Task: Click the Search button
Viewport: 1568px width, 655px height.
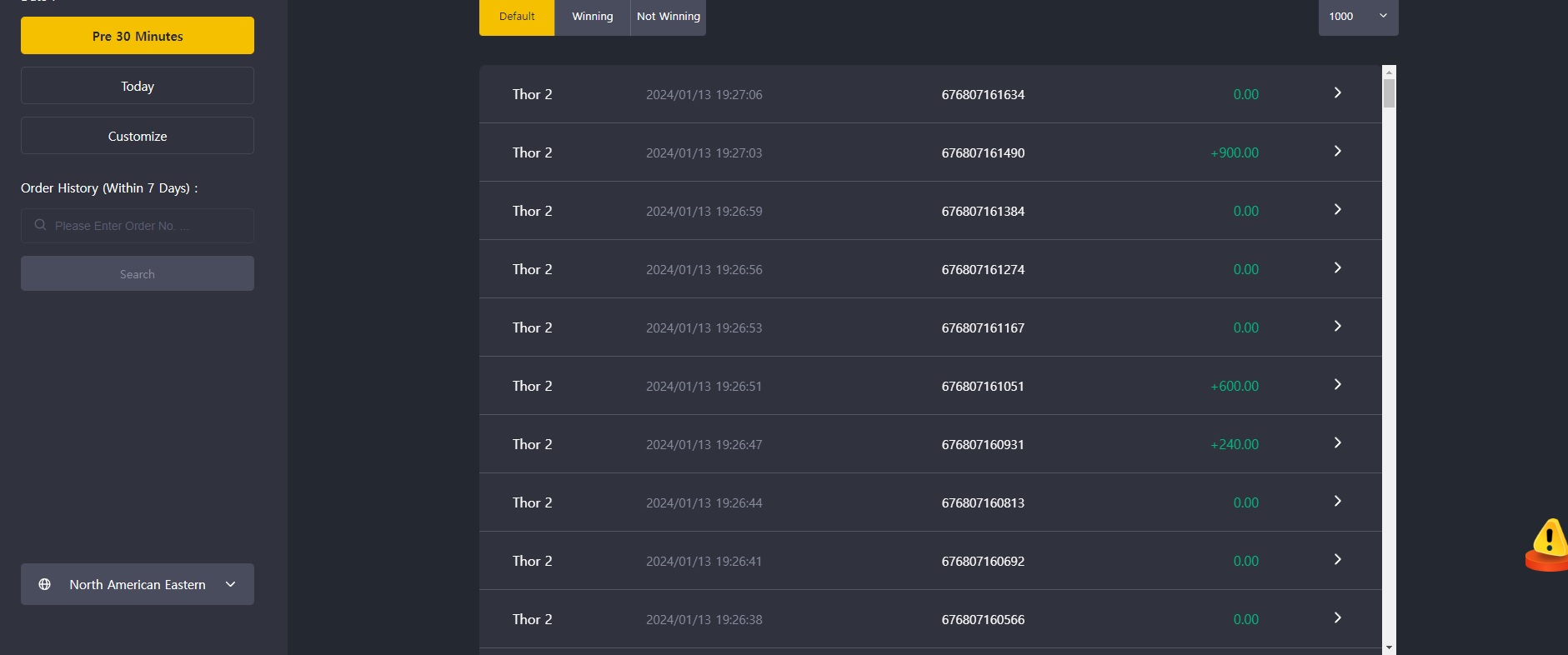Action: pos(138,274)
